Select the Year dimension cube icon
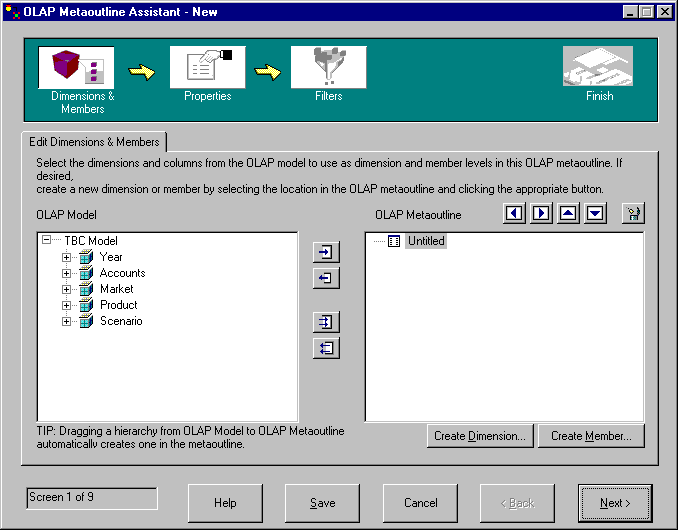This screenshot has width=678, height=530. tap(86, 257)
